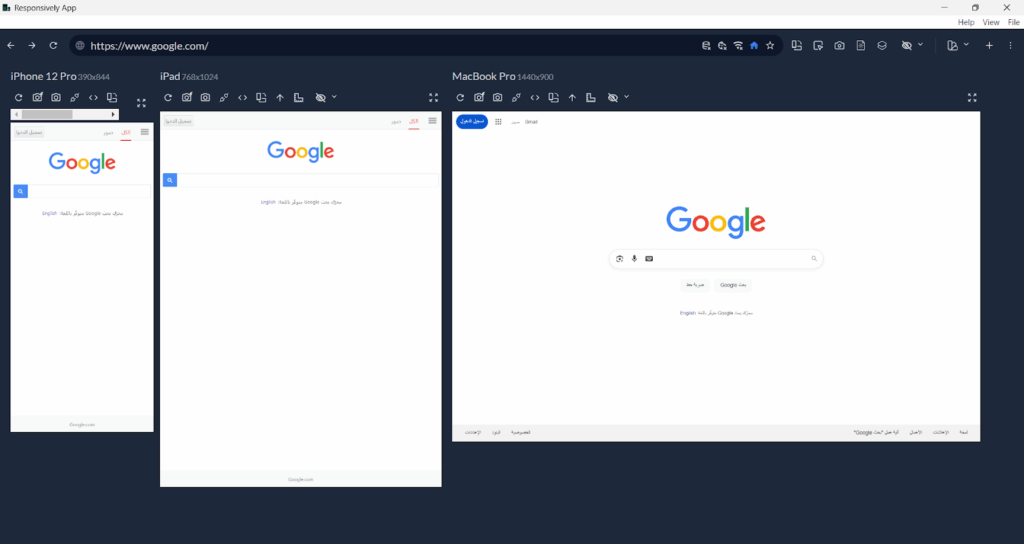Screen dimensions: 1024x544
Task: Toggle event mirroring on the iPad
Action: pos(224,97)
